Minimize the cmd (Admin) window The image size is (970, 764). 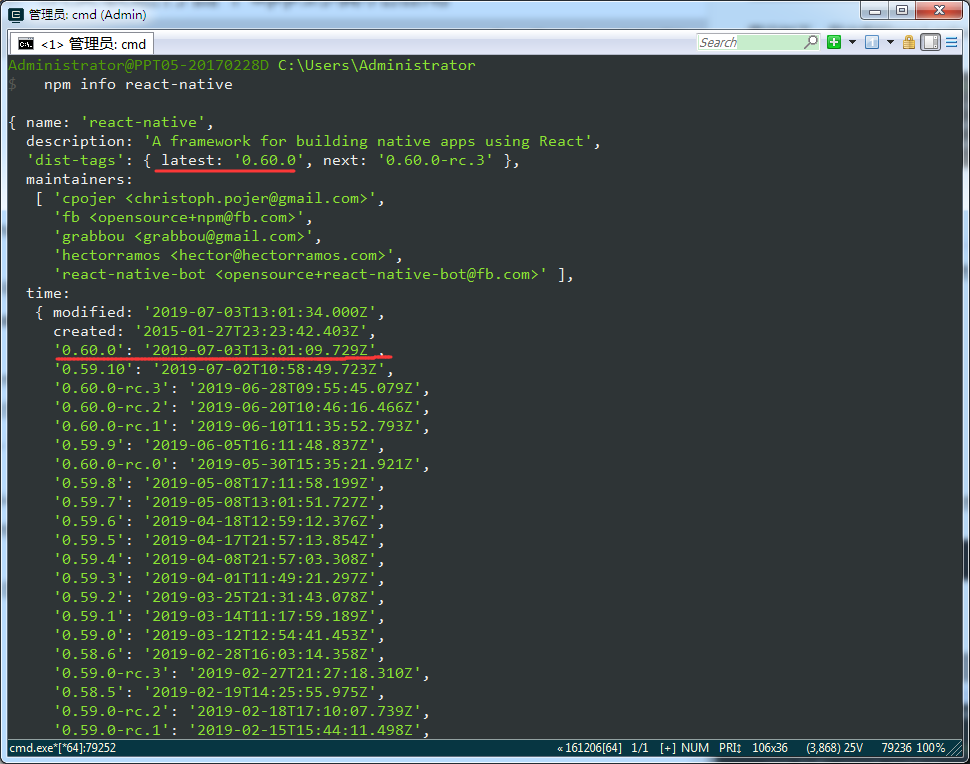[875, 11]
